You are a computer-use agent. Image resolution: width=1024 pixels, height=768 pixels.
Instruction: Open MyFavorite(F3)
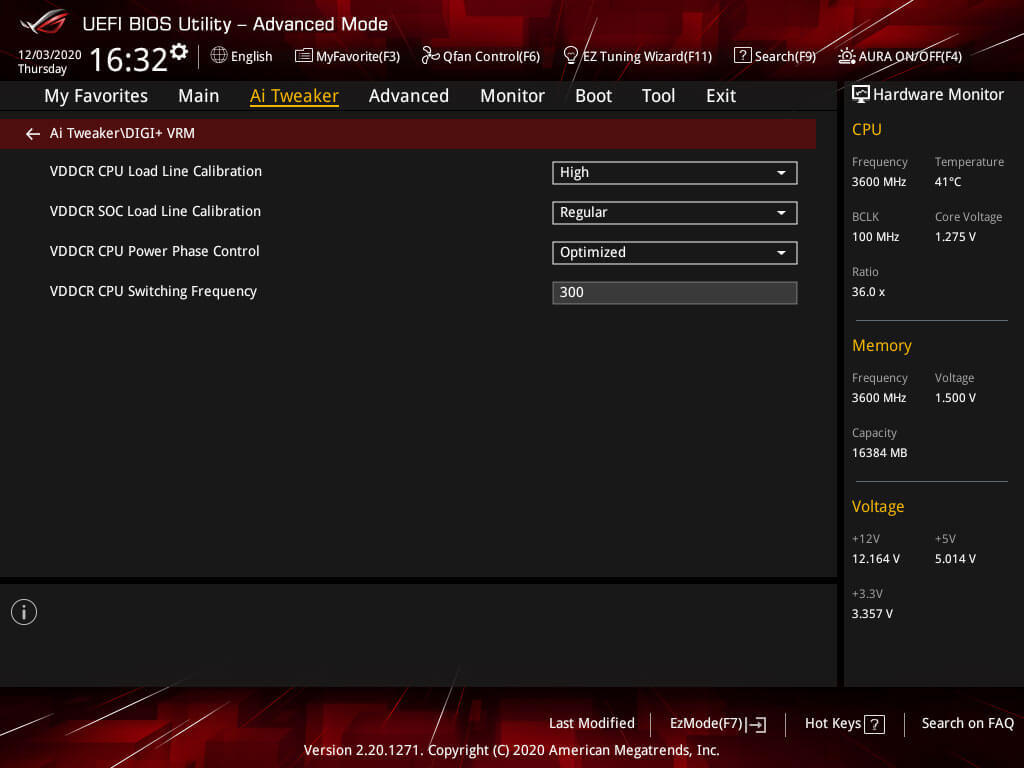(x=358, y=57)
